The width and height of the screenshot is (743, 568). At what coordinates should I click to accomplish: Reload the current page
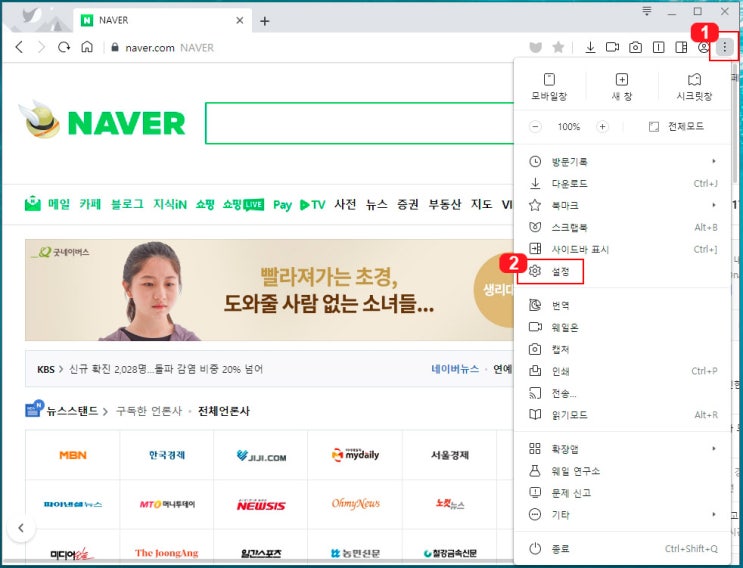coord(64,47)
